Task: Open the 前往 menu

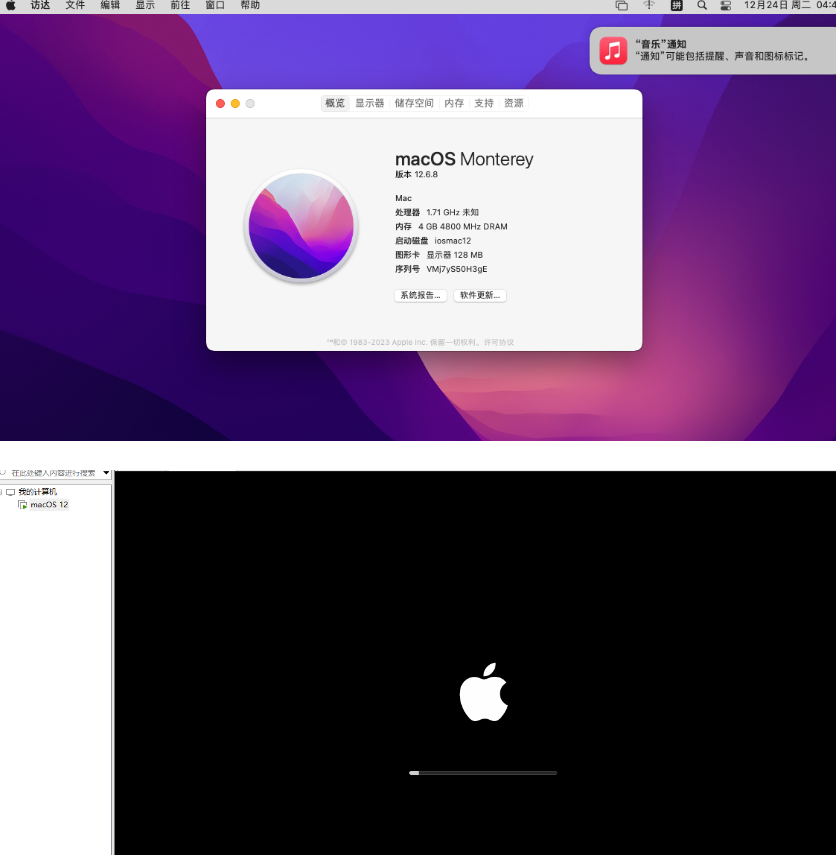Action: pos(179,5)
